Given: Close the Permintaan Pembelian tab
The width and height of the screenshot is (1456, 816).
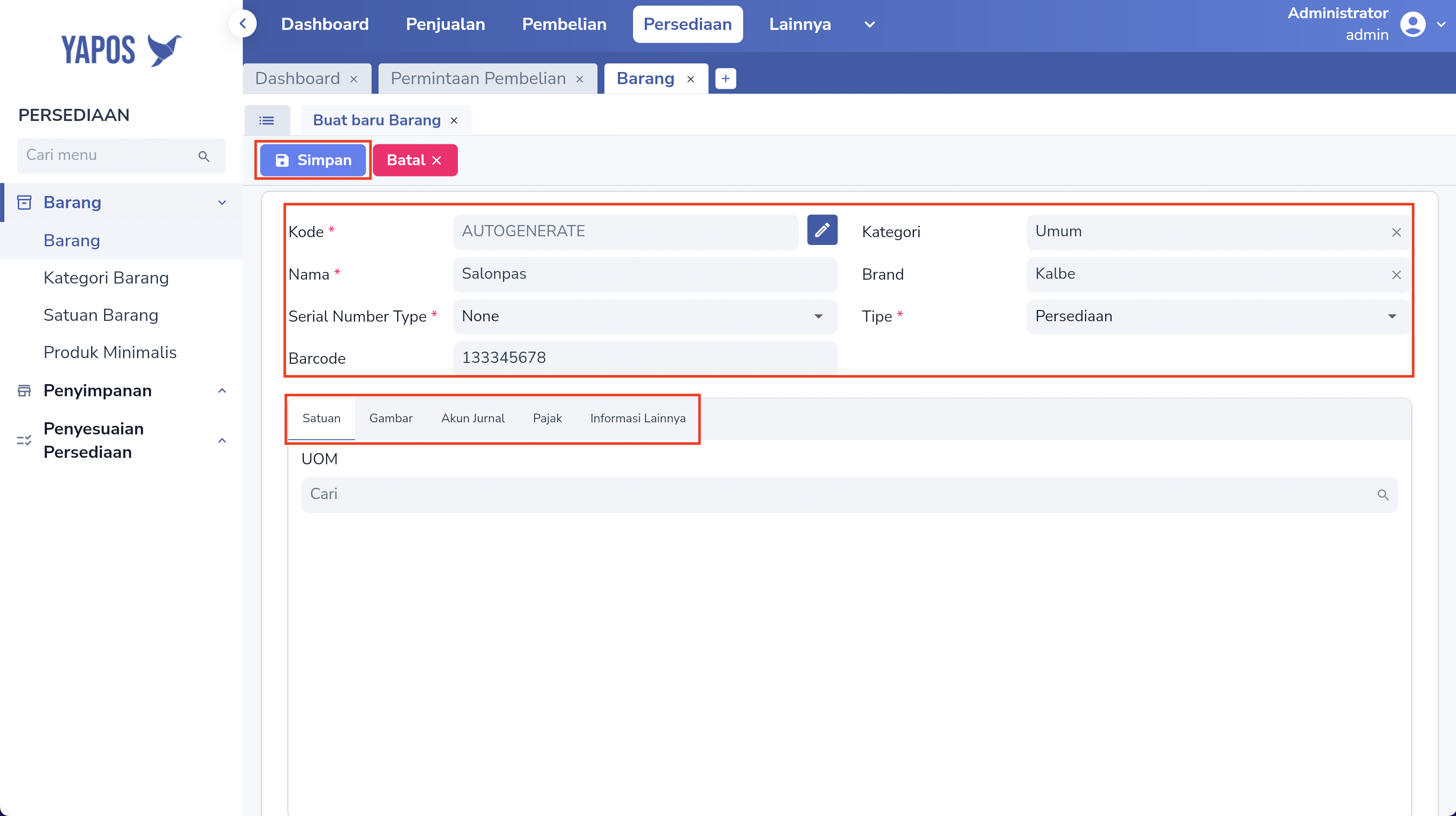Looking at the screenshot, I should click(579, 79).
